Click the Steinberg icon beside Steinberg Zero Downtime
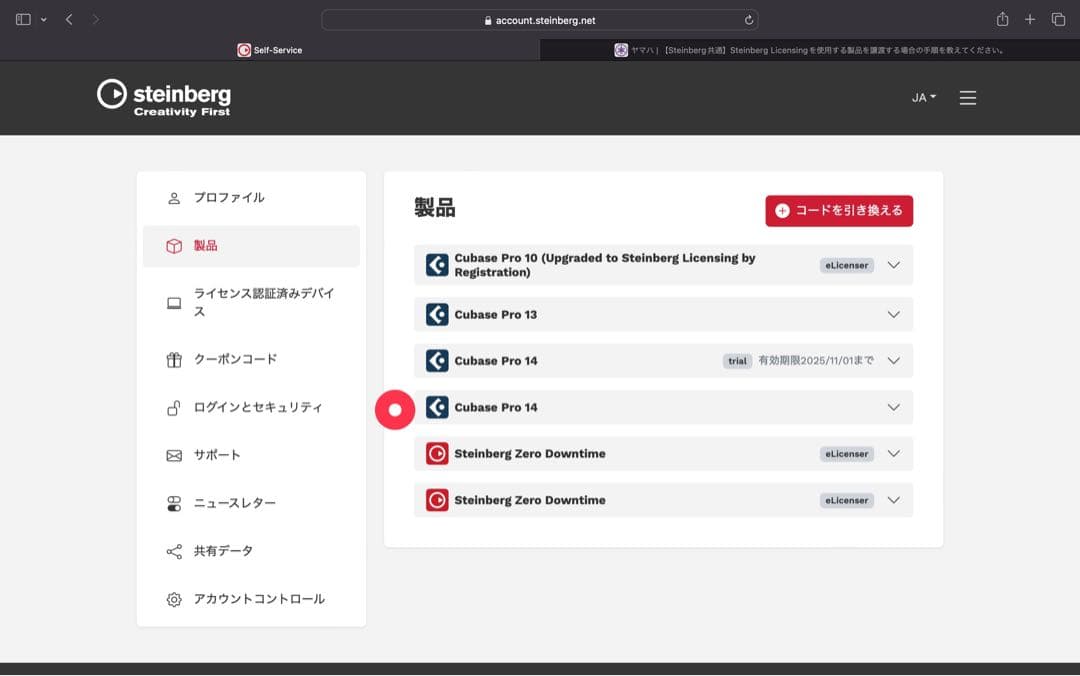This screenshot has width=1080, height=676. click(x=435, y=453)
